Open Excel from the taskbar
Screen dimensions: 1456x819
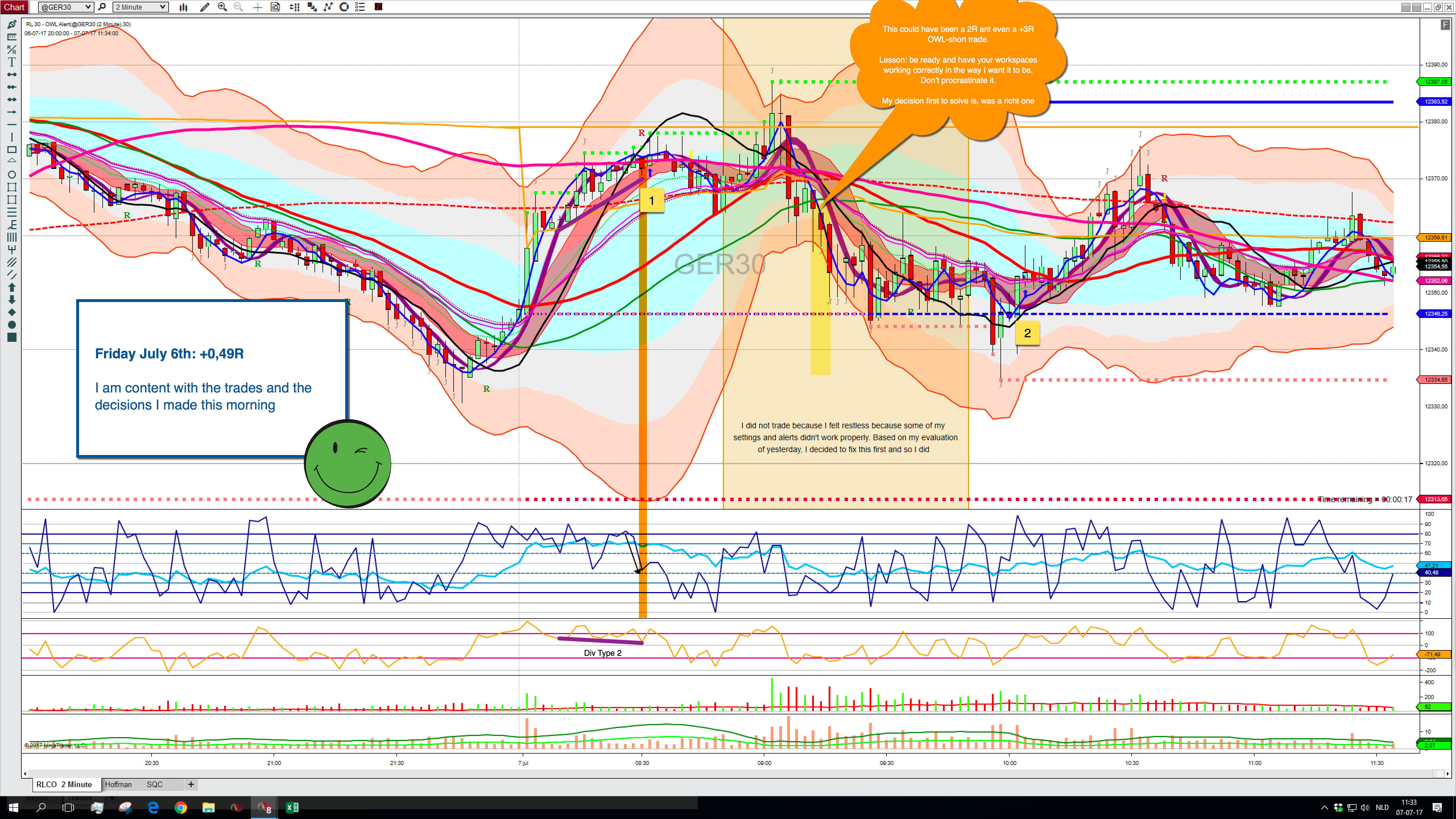[292, 807]
